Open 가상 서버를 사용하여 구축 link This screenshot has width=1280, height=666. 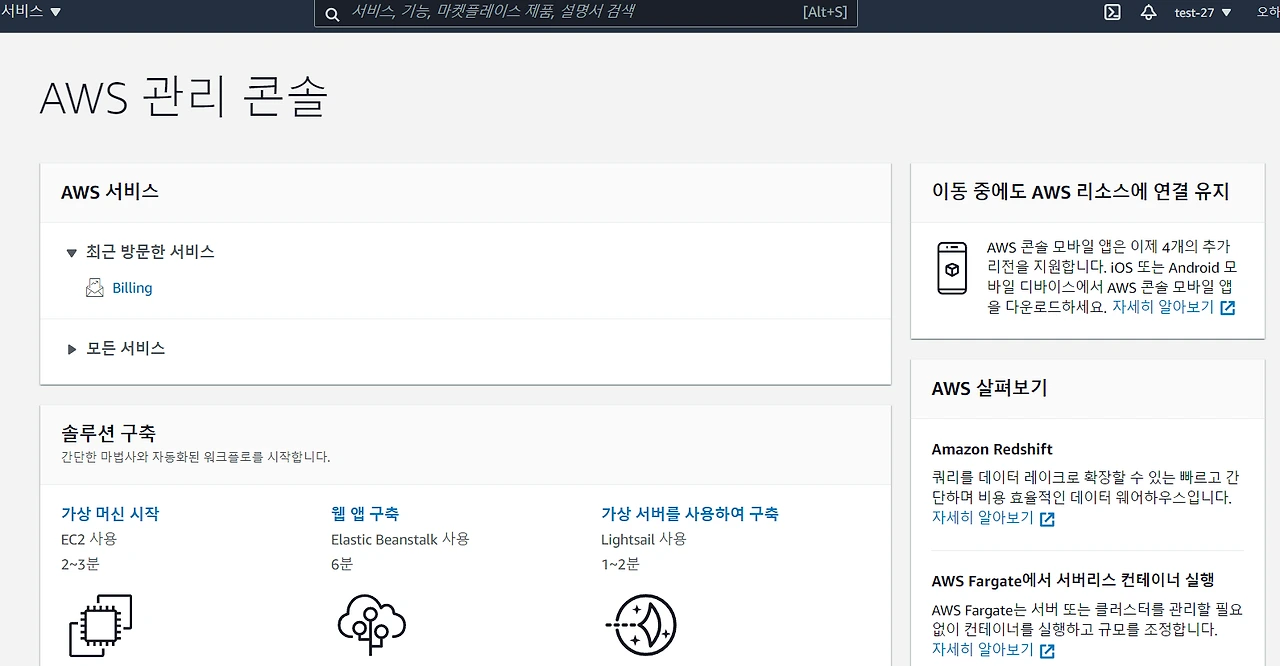point(690,514)
